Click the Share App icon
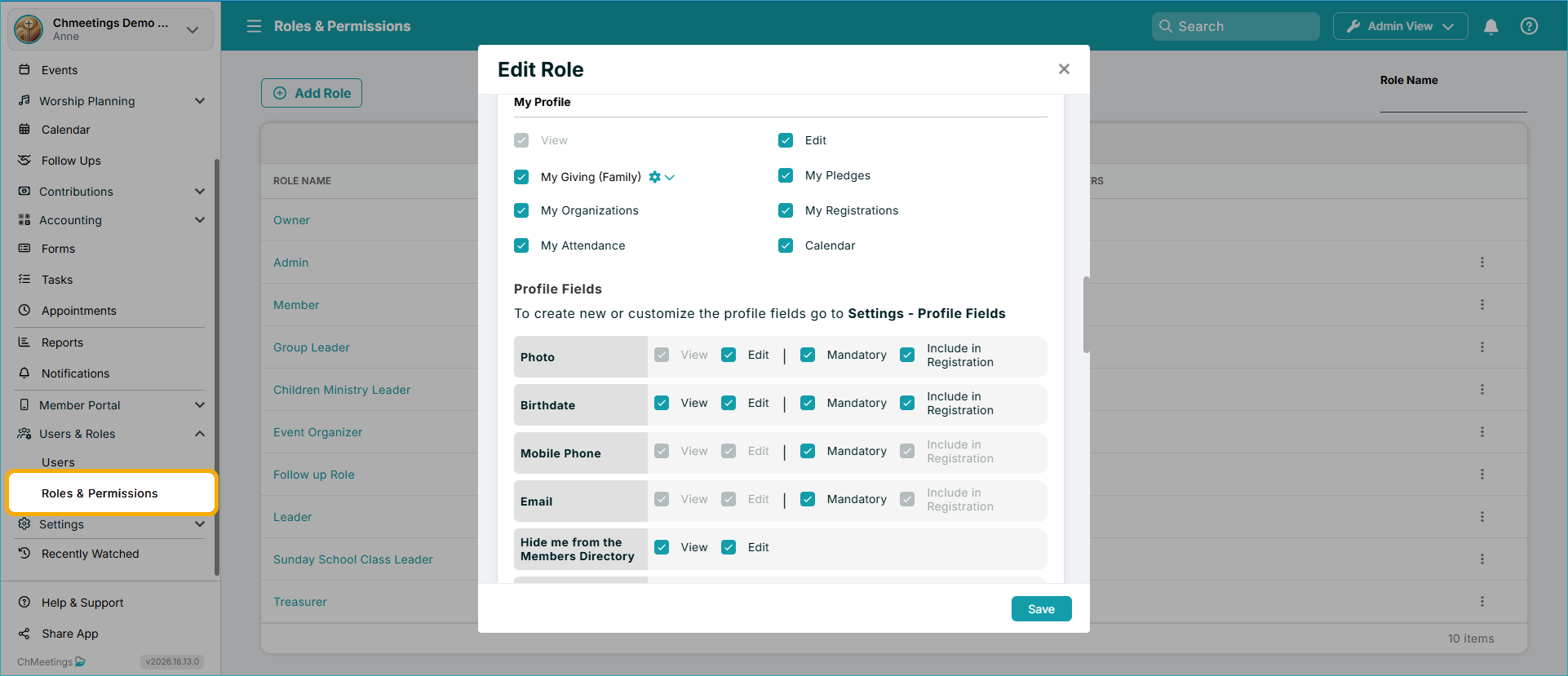 point(24,634)
